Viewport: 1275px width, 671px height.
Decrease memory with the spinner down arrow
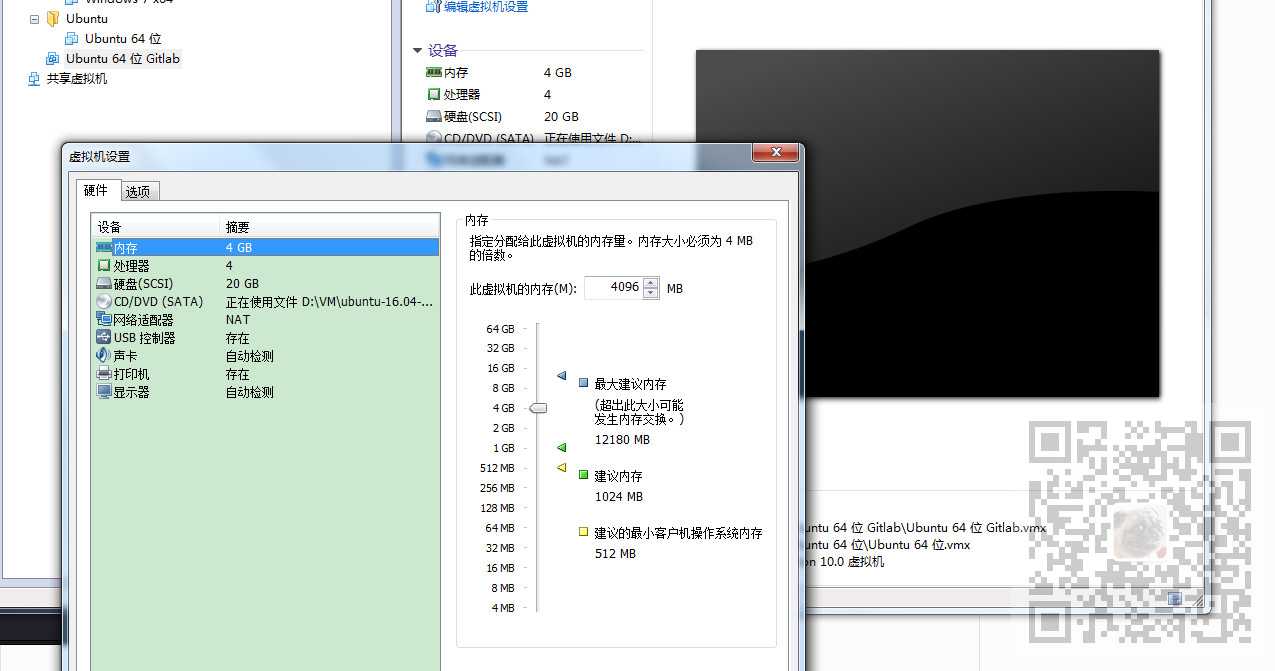651,293
